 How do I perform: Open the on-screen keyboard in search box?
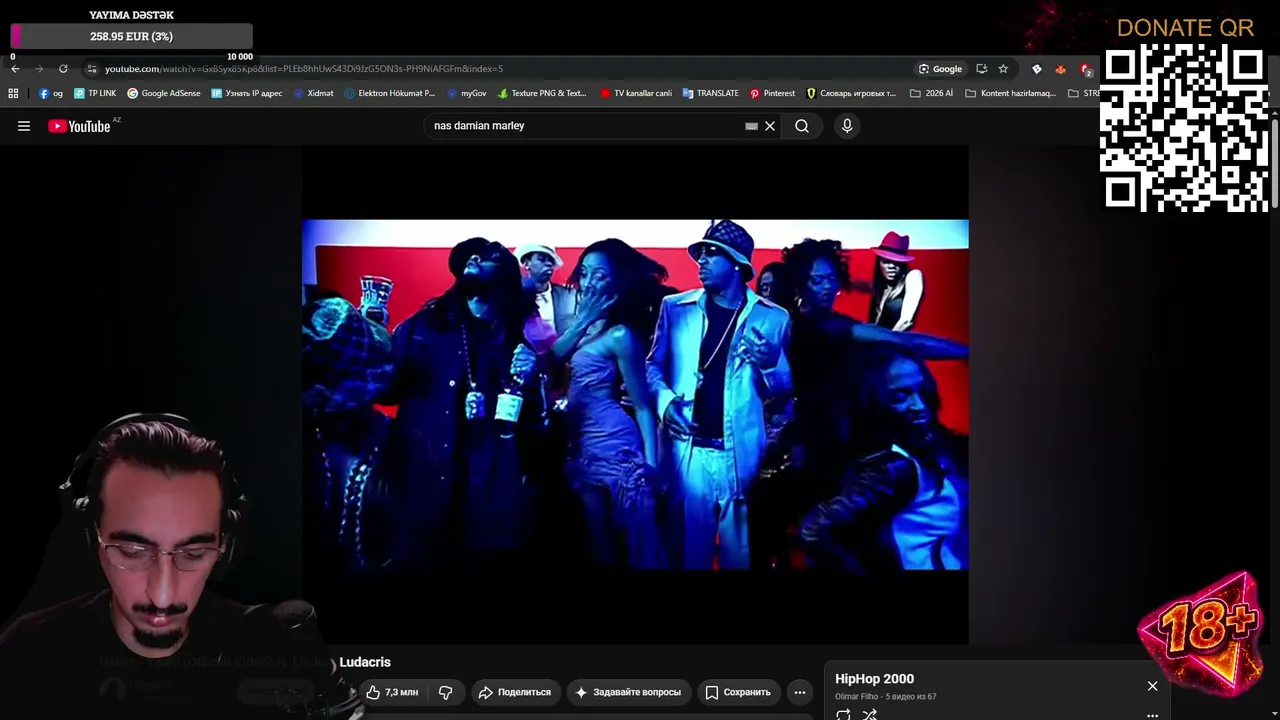point(751,126)
